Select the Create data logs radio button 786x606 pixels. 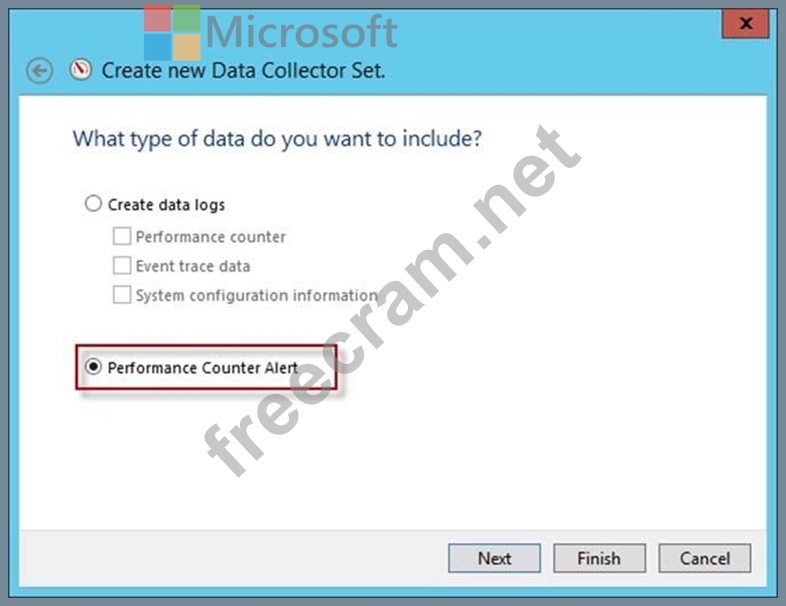click(93, 204)
